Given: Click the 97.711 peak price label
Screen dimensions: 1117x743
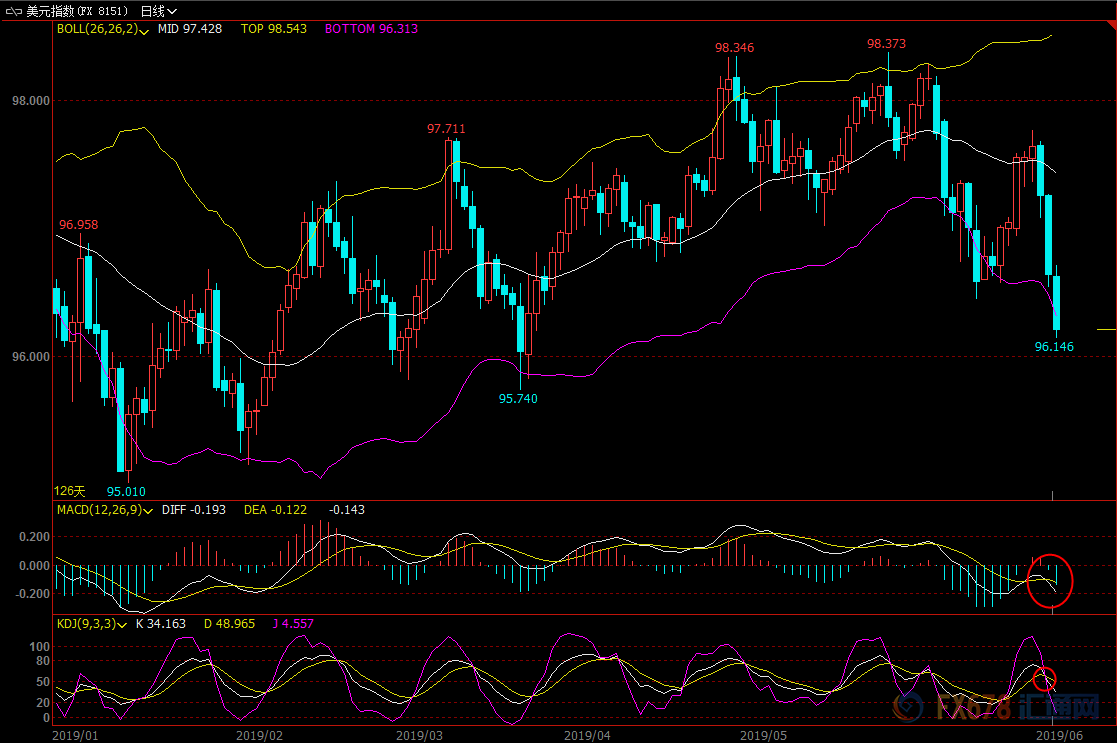Looking at the screenshot, I should pyautogui.click(x=446, y=129).
